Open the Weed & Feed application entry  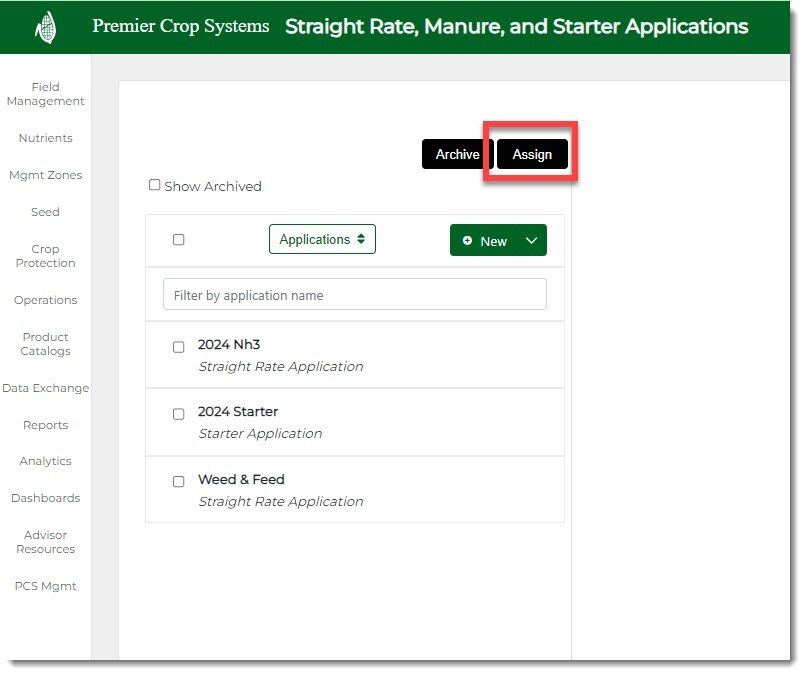tap(241, 480)
